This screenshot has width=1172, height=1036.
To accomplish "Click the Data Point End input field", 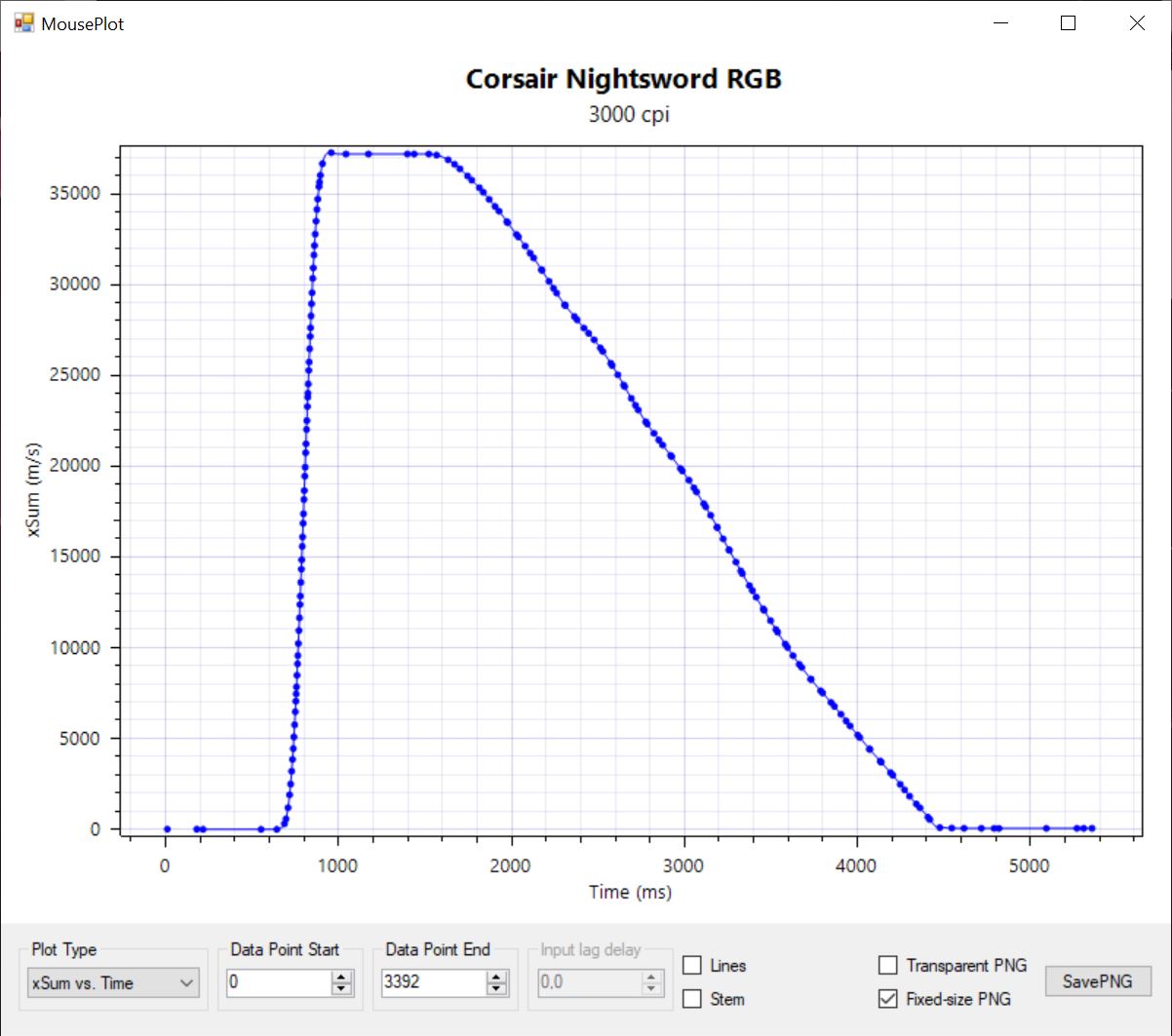I will tap(432, 982).
